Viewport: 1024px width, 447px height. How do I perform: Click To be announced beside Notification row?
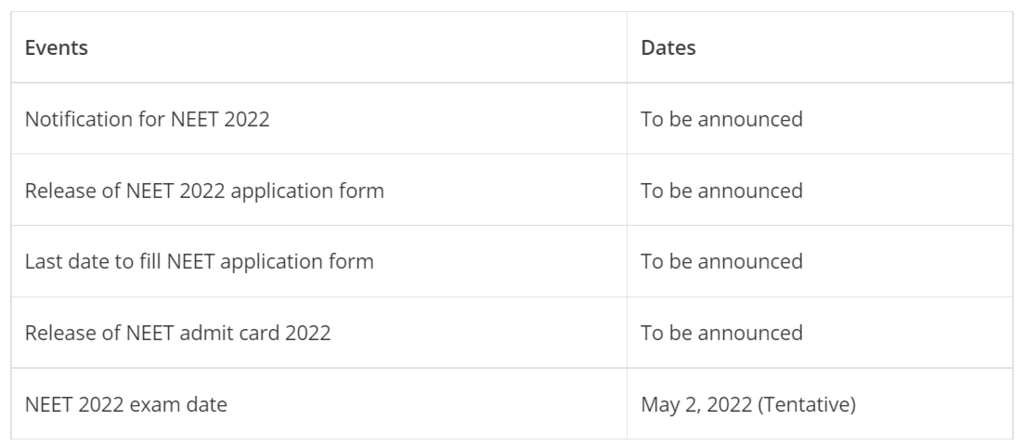tap(722, 119)
